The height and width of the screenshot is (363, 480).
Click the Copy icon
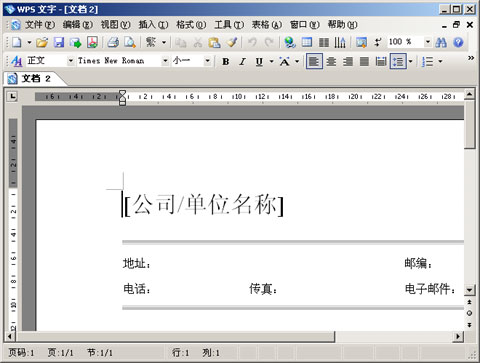click(x=181, y=42)
